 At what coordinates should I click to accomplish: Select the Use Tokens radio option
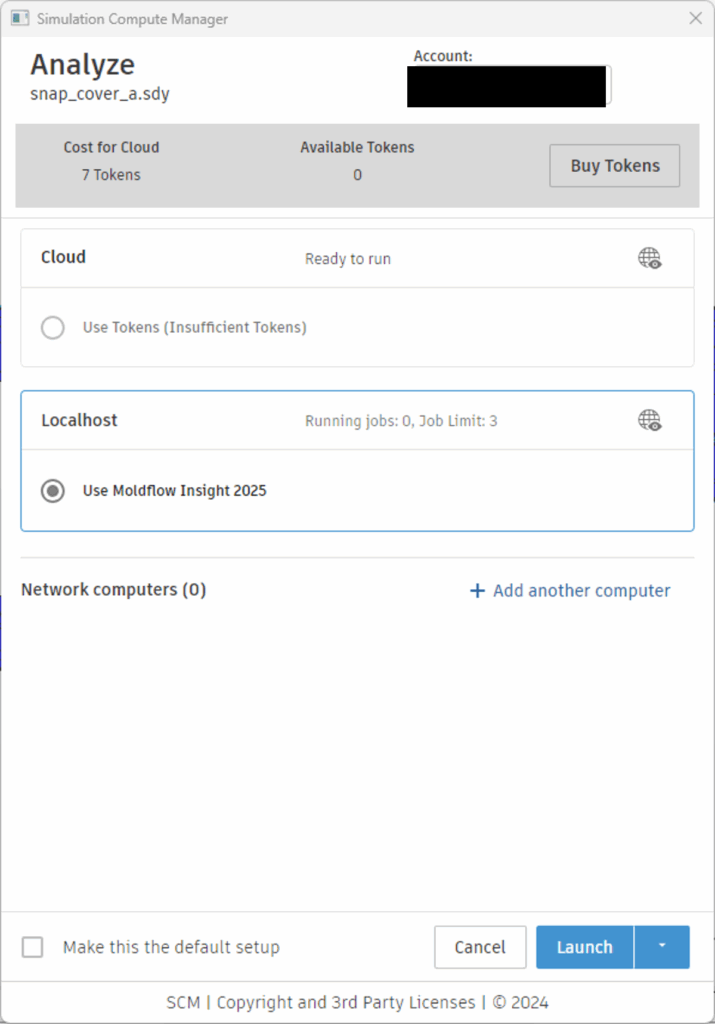pyautogui.click(x=53, y=327)
